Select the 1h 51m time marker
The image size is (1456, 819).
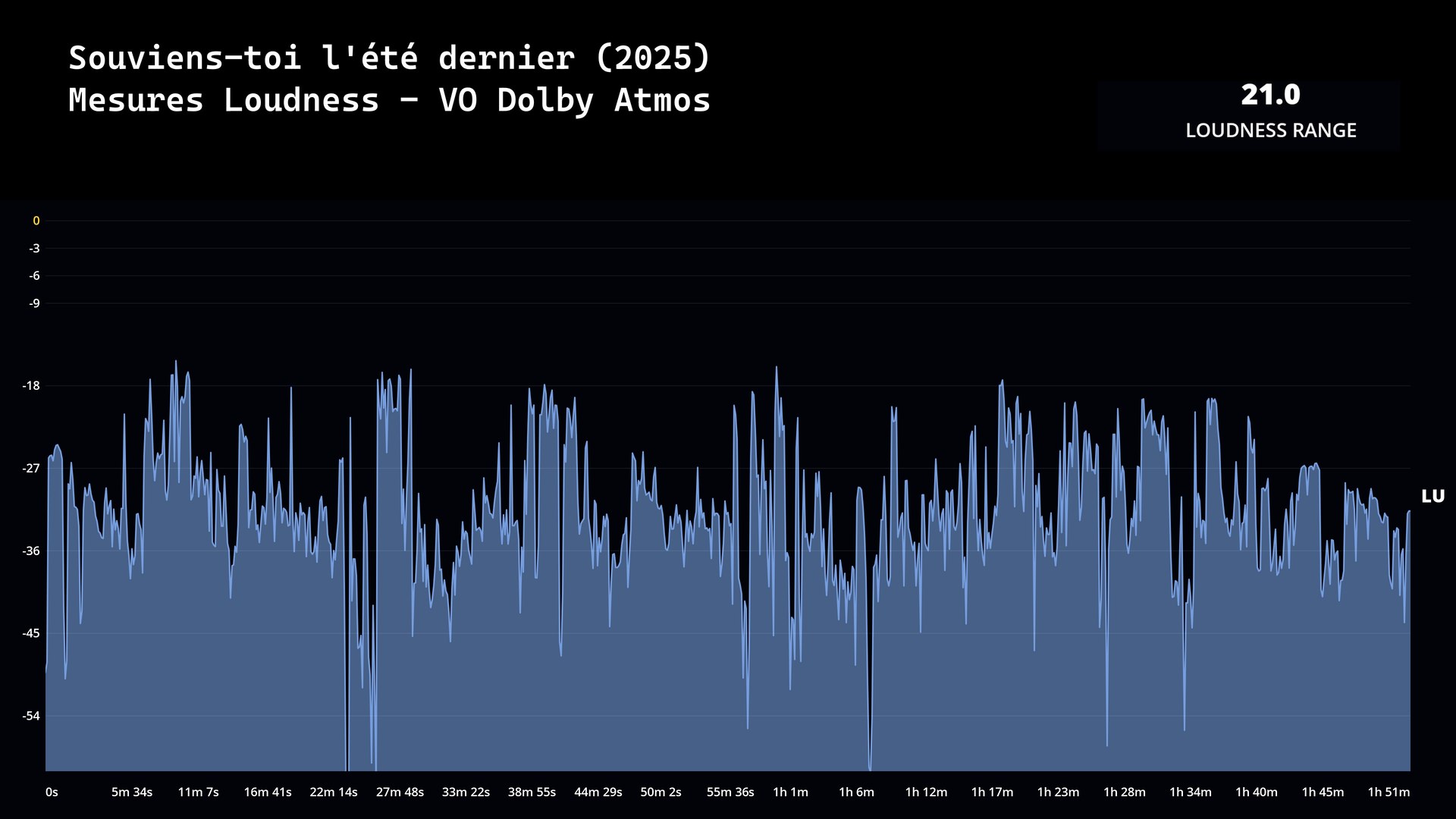[x=1389, y=792]
